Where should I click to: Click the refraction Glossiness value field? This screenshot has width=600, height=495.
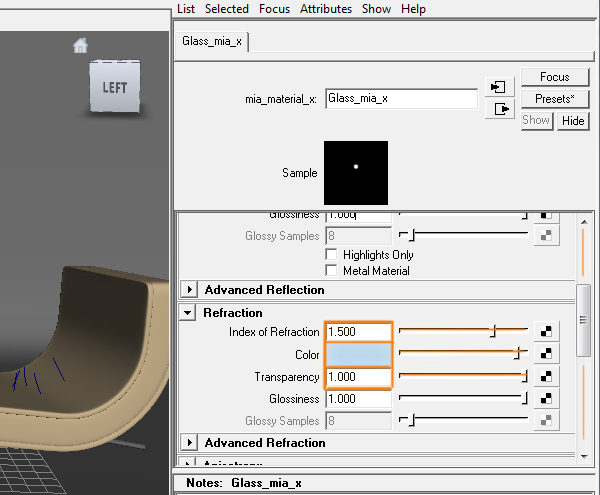click(358, 399)
